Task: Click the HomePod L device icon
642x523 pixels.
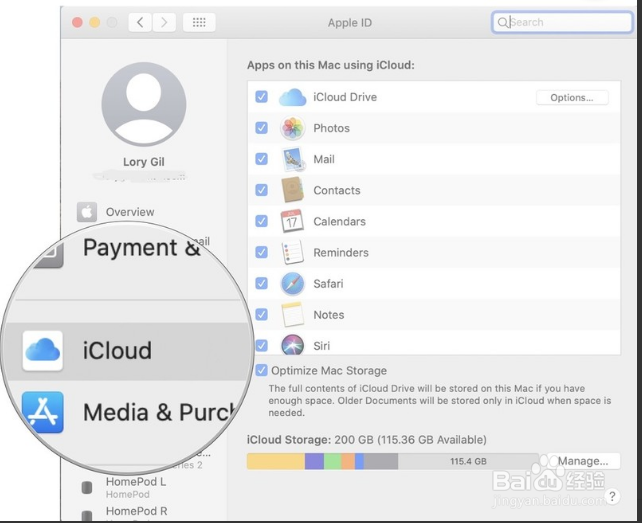Action: 87,488
